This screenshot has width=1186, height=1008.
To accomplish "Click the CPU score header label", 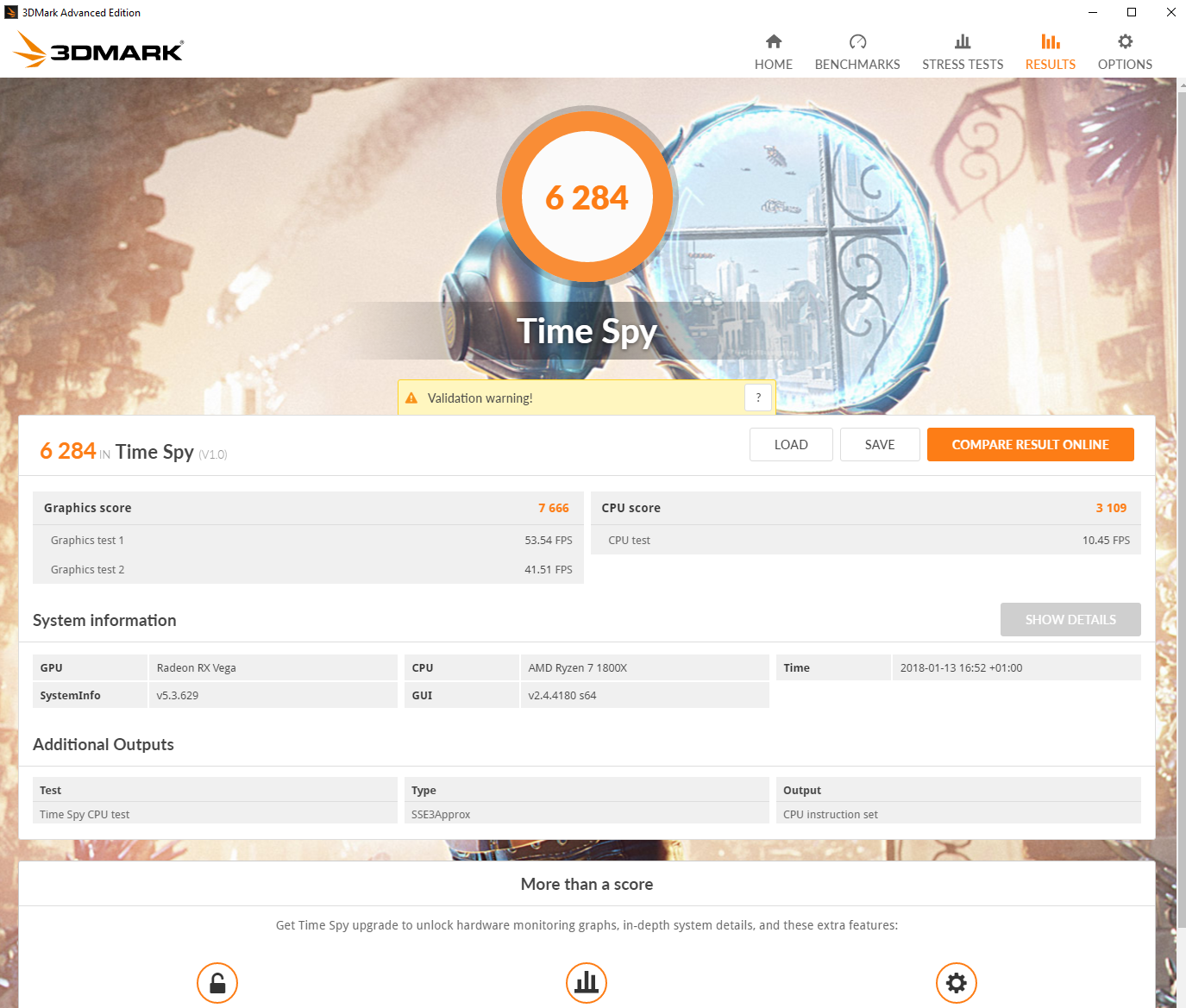I will pos(631,508).
